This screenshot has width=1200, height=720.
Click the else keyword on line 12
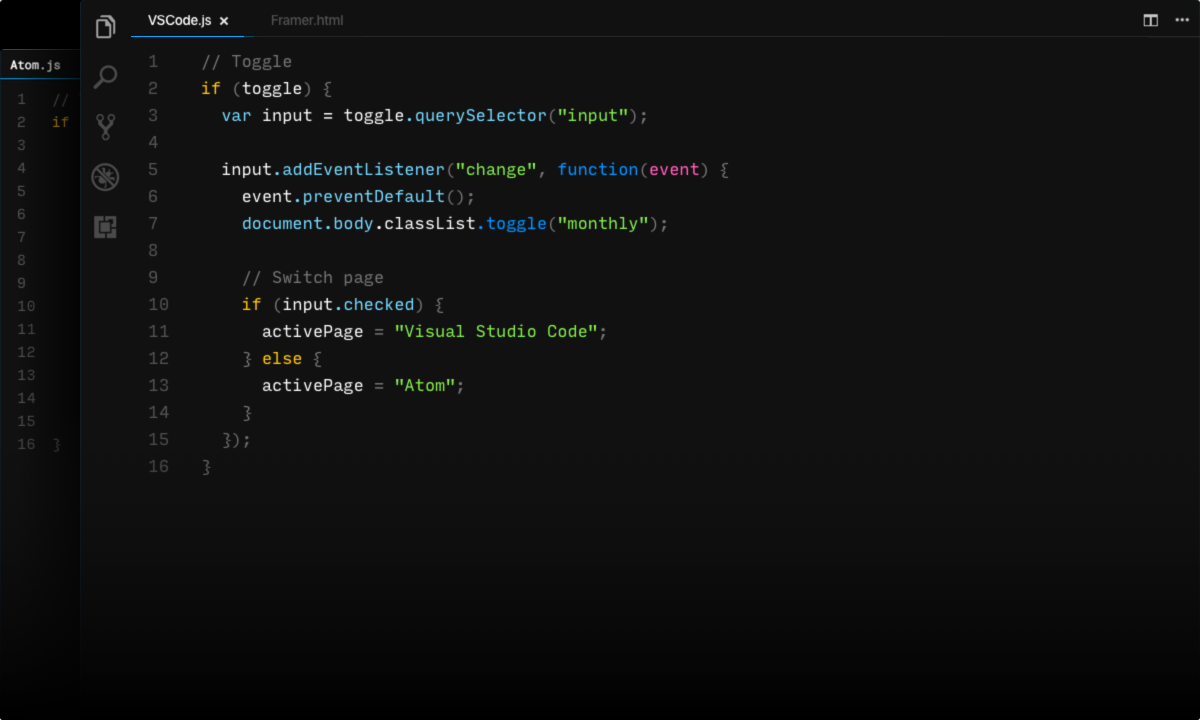point(282,359)
